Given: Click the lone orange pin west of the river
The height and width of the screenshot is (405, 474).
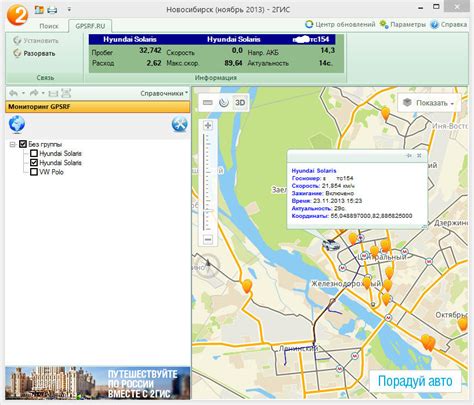Looking at the screenshot, I should point(247,286).
